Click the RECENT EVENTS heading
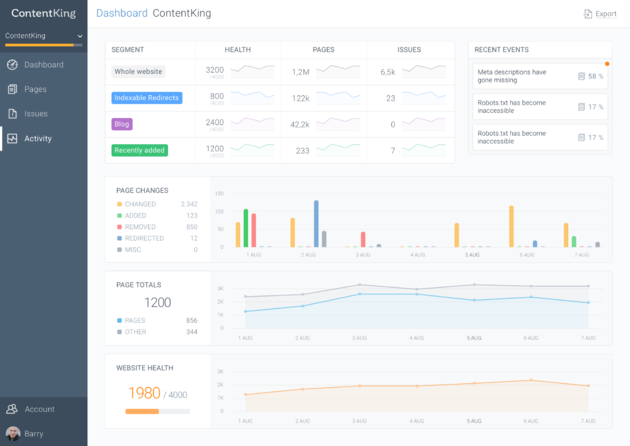The image size is (630, 446). tap(501, 50)
